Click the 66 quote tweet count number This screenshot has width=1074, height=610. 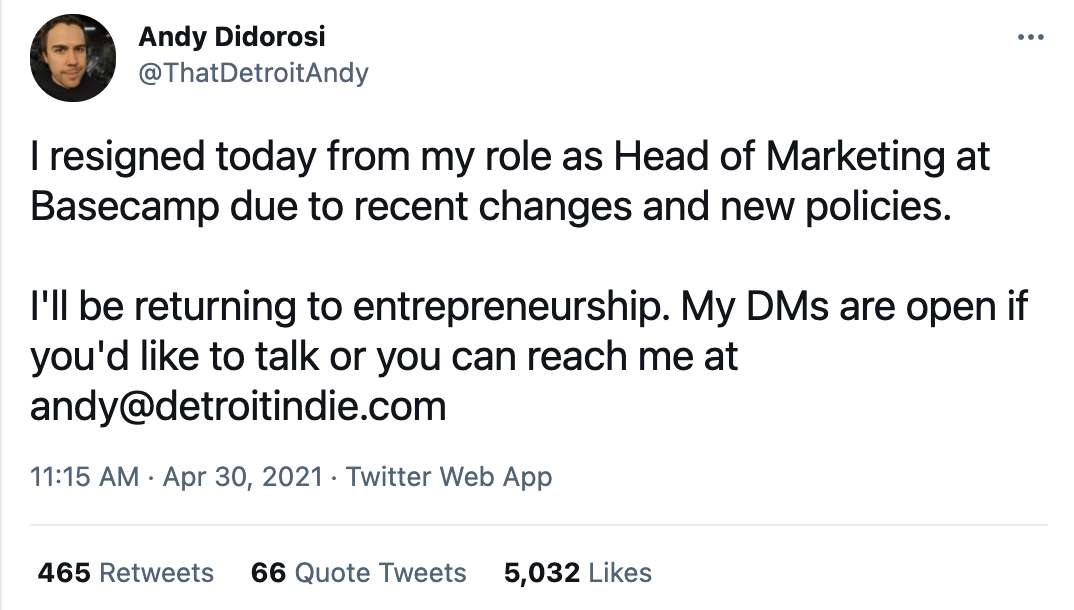point(268,573)
